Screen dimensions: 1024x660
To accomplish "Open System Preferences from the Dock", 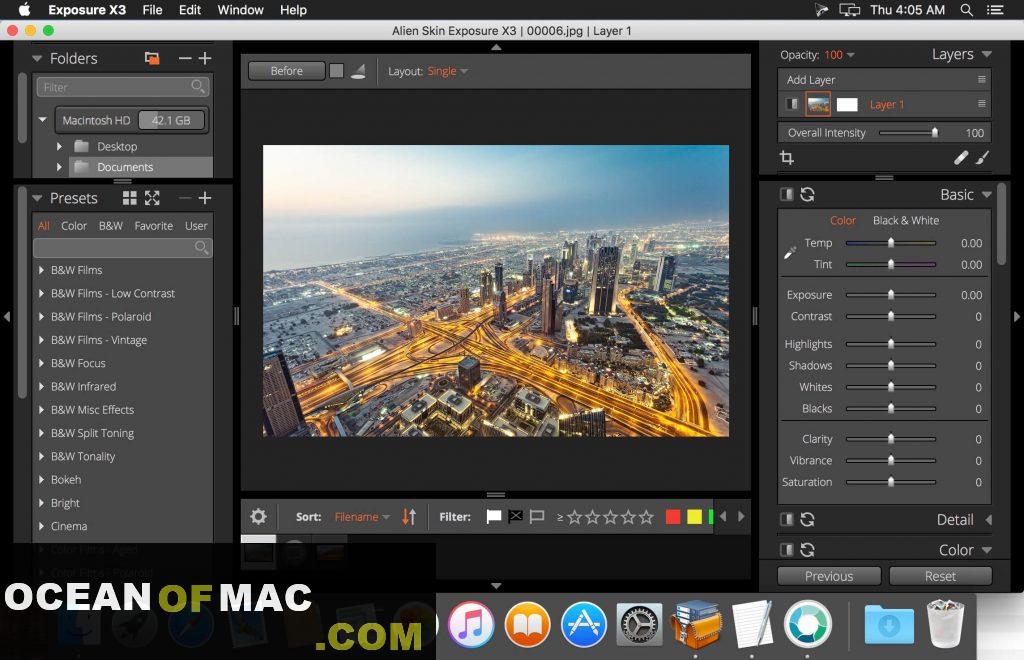I will (x=639, y=624).
